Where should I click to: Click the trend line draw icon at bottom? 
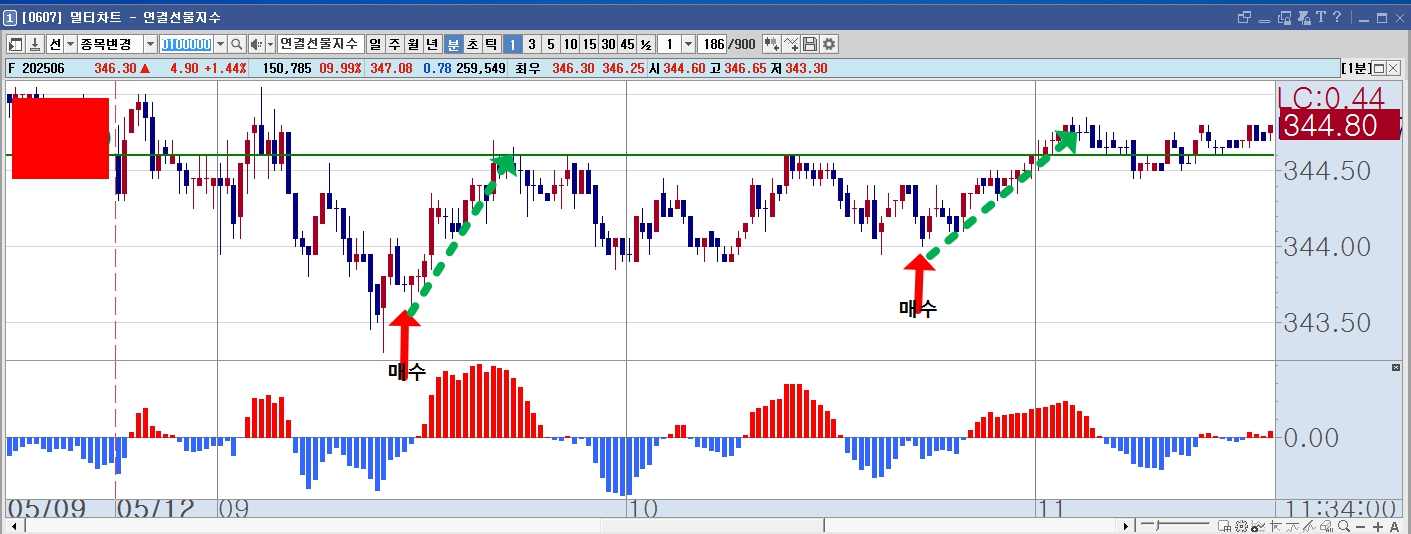[1292, 526]
